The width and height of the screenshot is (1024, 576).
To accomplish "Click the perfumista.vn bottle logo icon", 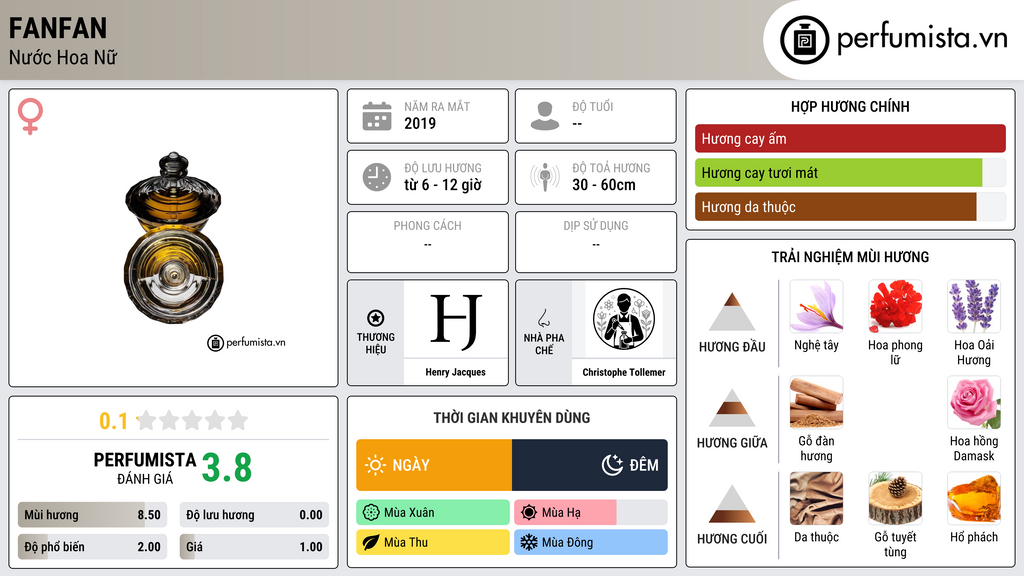I will 804,40.
